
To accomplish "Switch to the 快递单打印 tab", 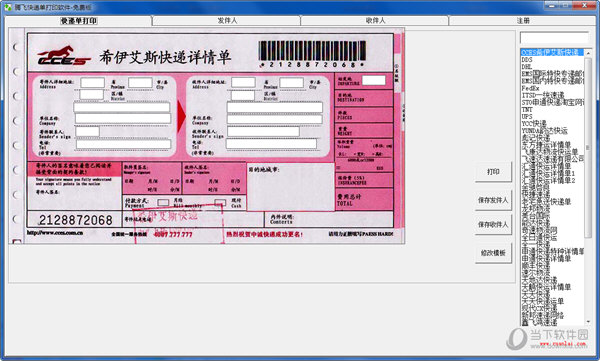I will click(79, 21).
